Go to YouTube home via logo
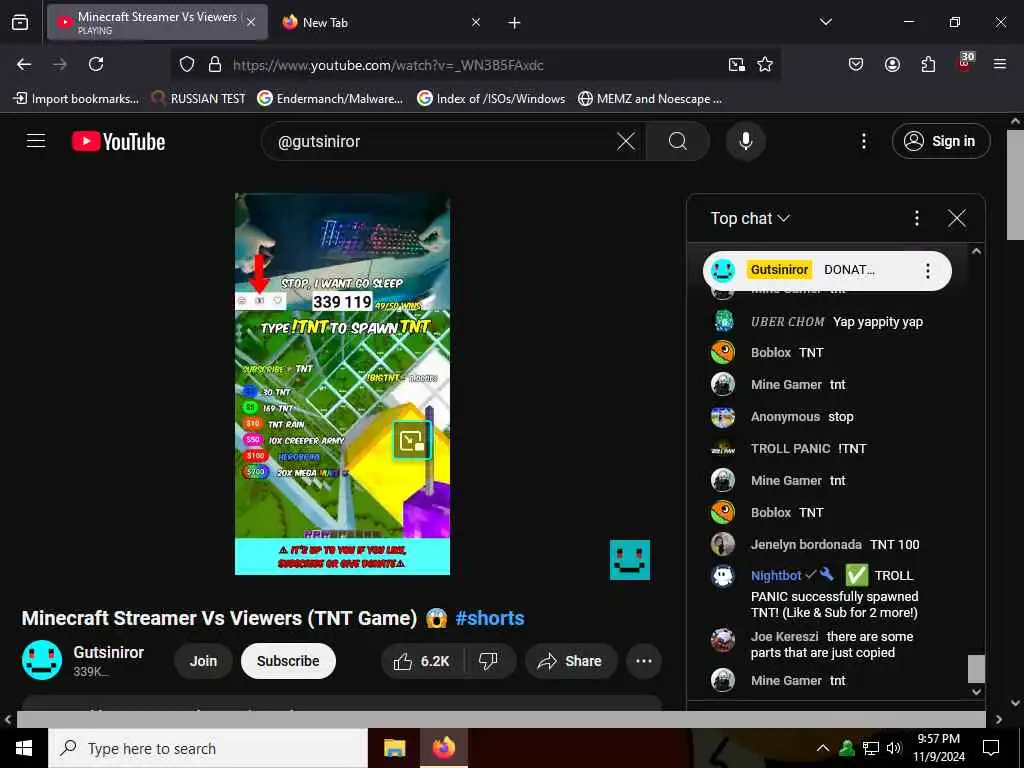1024x768 pixels. pos(119,141)
